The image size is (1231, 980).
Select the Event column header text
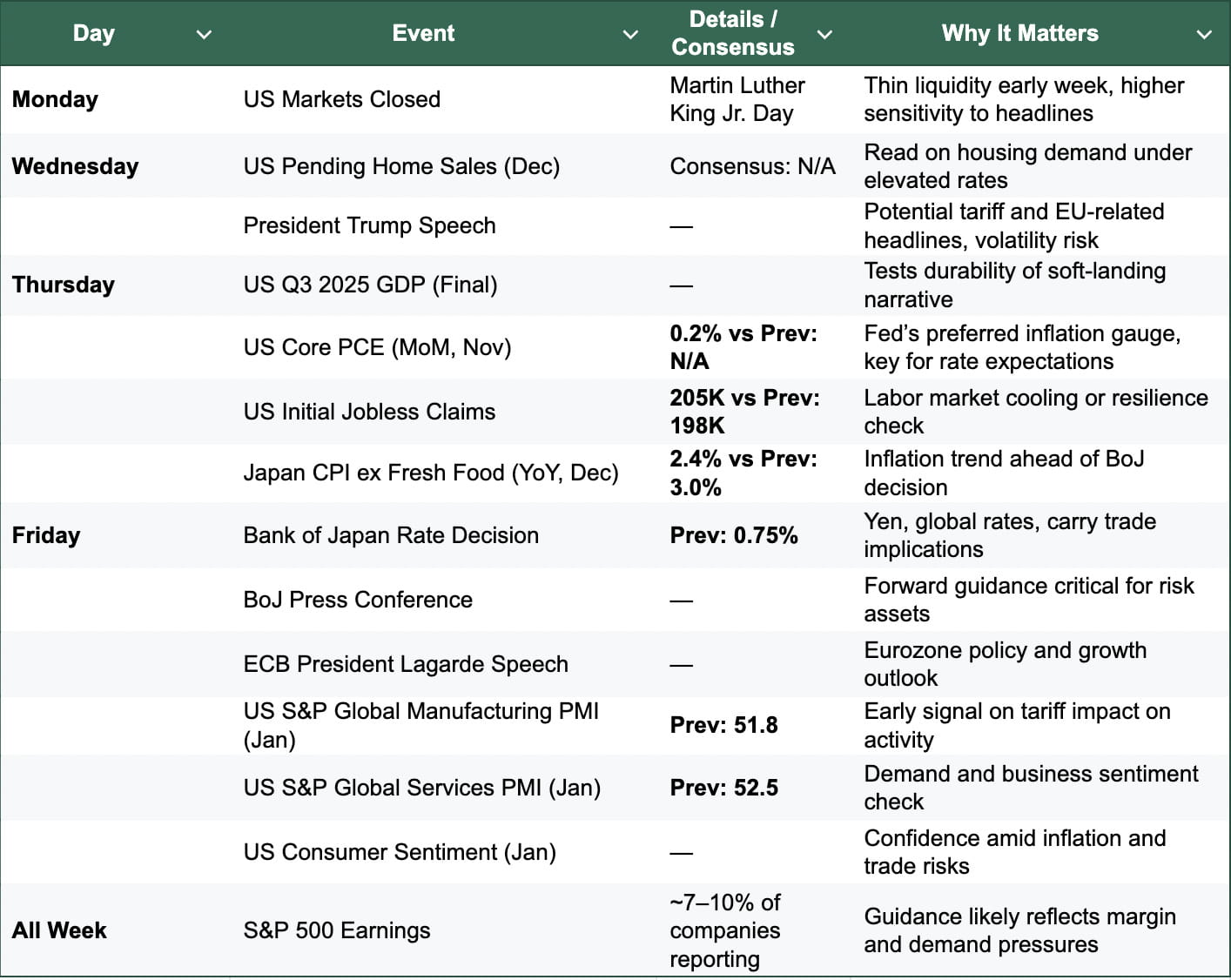pos(423,33)
